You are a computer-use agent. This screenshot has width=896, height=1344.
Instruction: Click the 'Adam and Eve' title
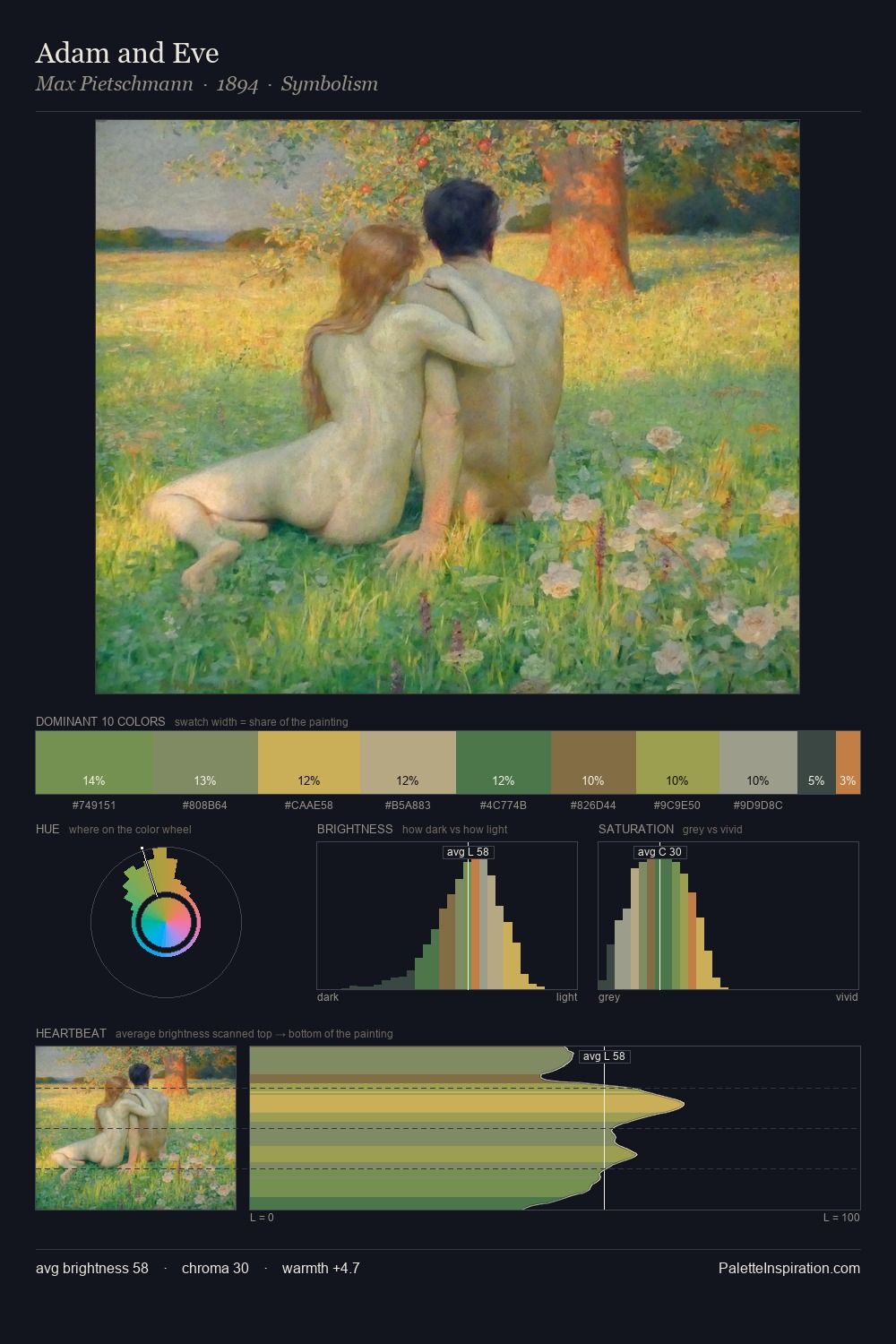coord(127,53)
